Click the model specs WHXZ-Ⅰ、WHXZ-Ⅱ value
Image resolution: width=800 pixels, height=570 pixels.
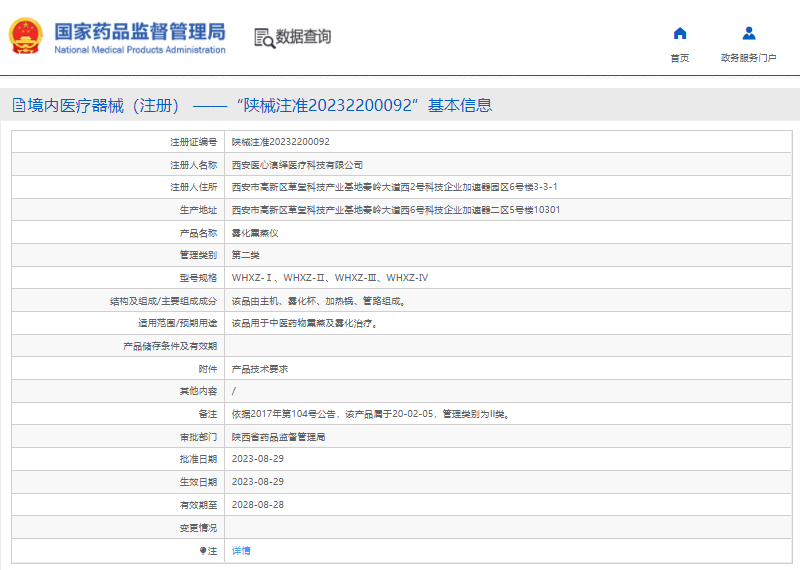330,278
